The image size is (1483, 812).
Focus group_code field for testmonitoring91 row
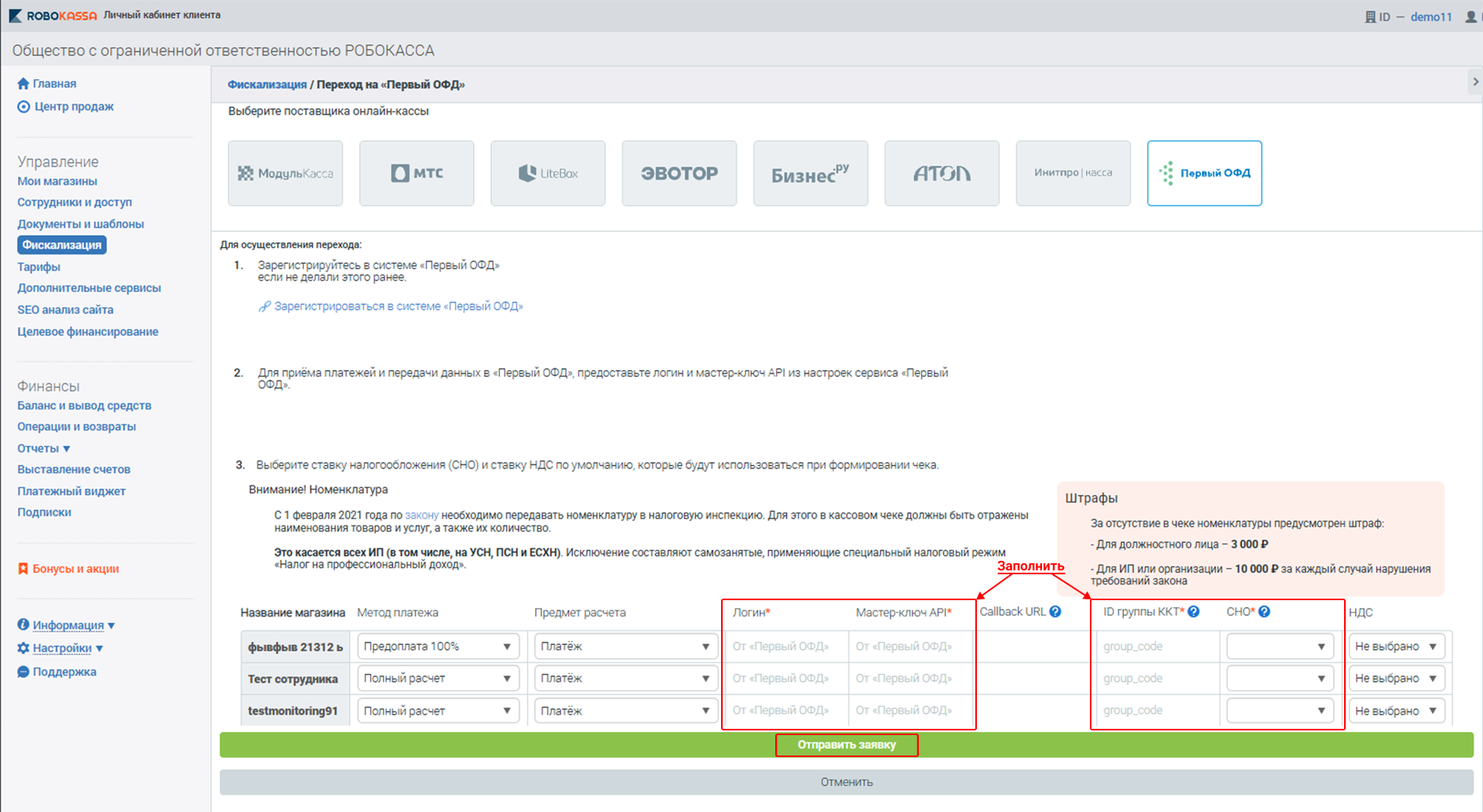[x=1157, y=711]
